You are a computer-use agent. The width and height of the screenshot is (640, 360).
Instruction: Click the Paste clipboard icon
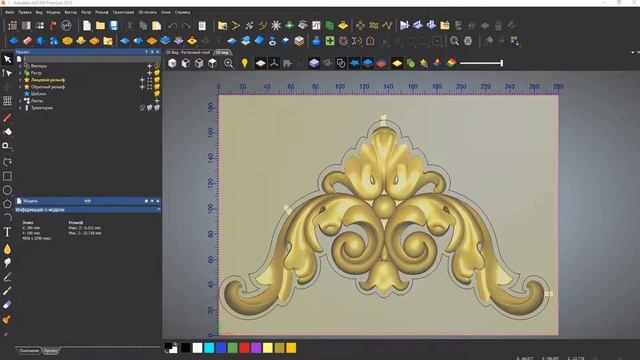[x=156, y=26]
